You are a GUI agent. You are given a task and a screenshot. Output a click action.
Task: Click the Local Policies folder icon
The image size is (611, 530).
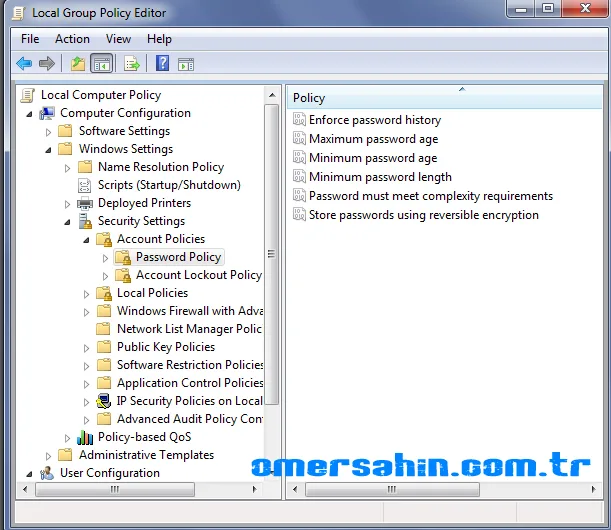click(x=104, y=293)
